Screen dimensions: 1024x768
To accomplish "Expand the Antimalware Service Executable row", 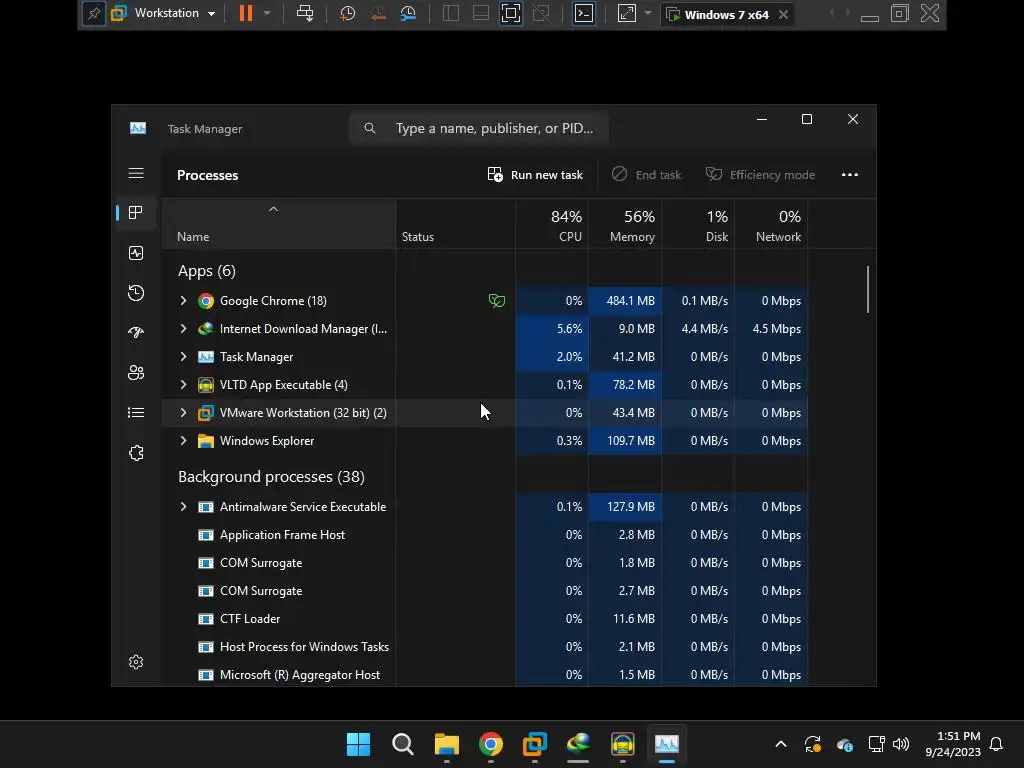I will tap(184, 507).
